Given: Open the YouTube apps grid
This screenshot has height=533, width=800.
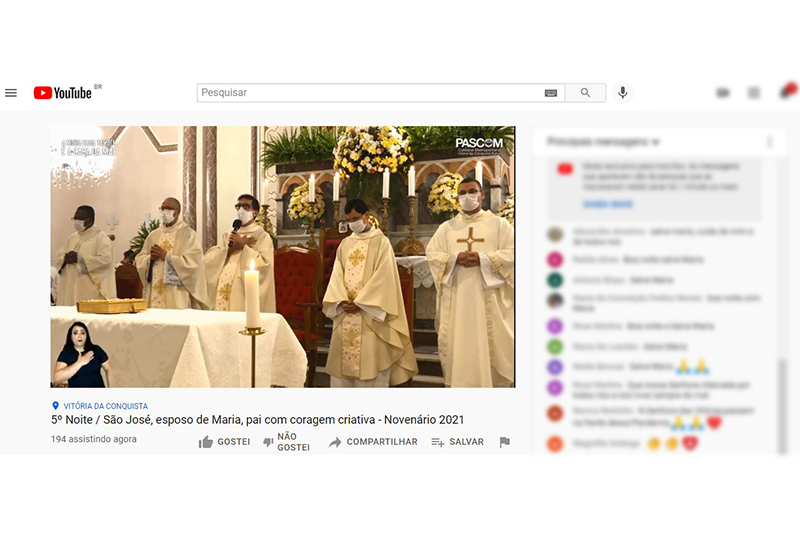Looking at the screenshot, I should pyautogui.click(x=754, y=93).
